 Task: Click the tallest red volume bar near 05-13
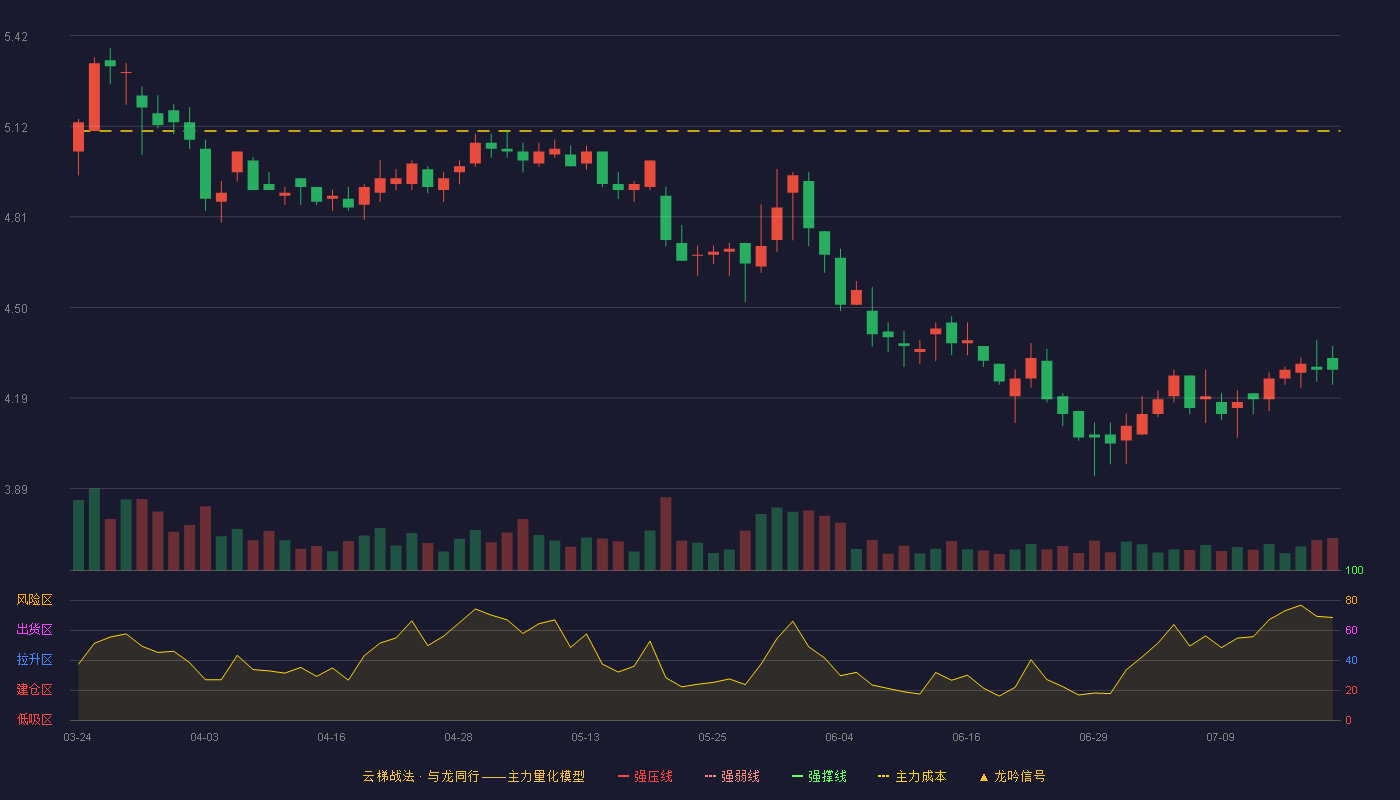pyautogui.click(x=666, y=534)
